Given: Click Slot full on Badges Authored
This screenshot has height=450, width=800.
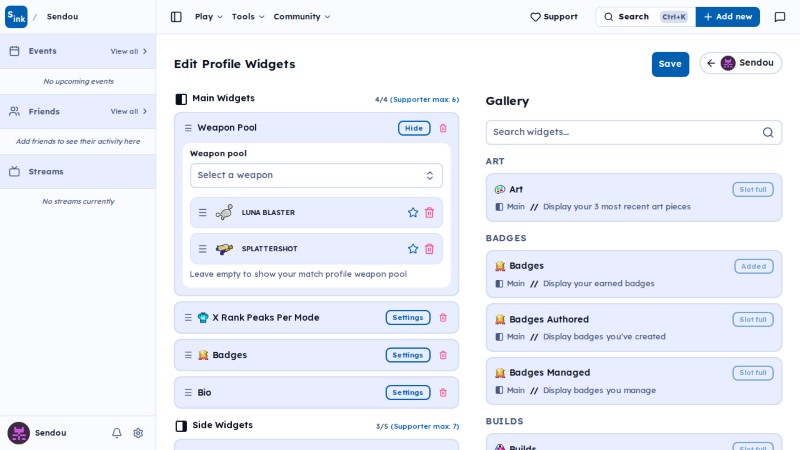Looking at the screenshot, I should pos(753,320).
